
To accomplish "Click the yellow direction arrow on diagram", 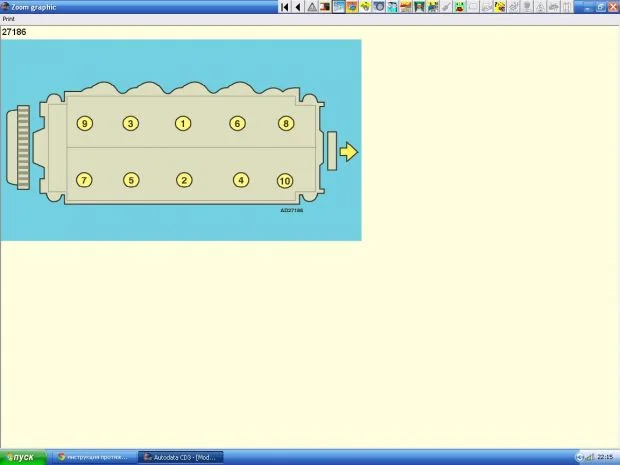I will [348, 152].
